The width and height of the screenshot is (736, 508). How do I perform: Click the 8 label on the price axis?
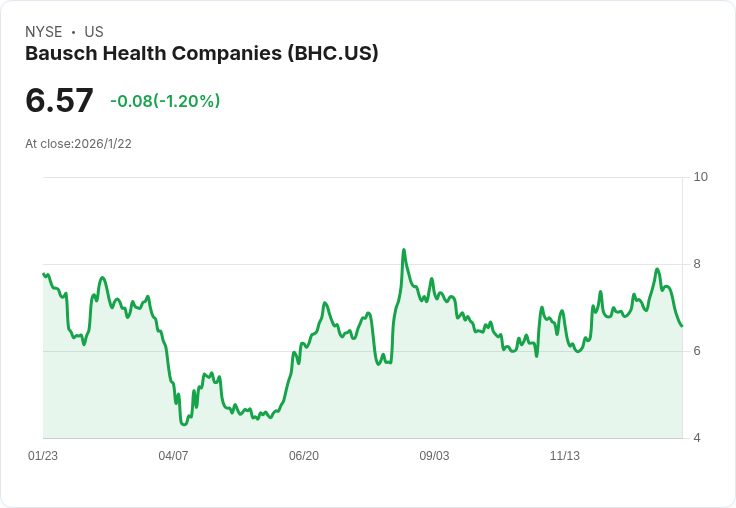pos(697,264)
